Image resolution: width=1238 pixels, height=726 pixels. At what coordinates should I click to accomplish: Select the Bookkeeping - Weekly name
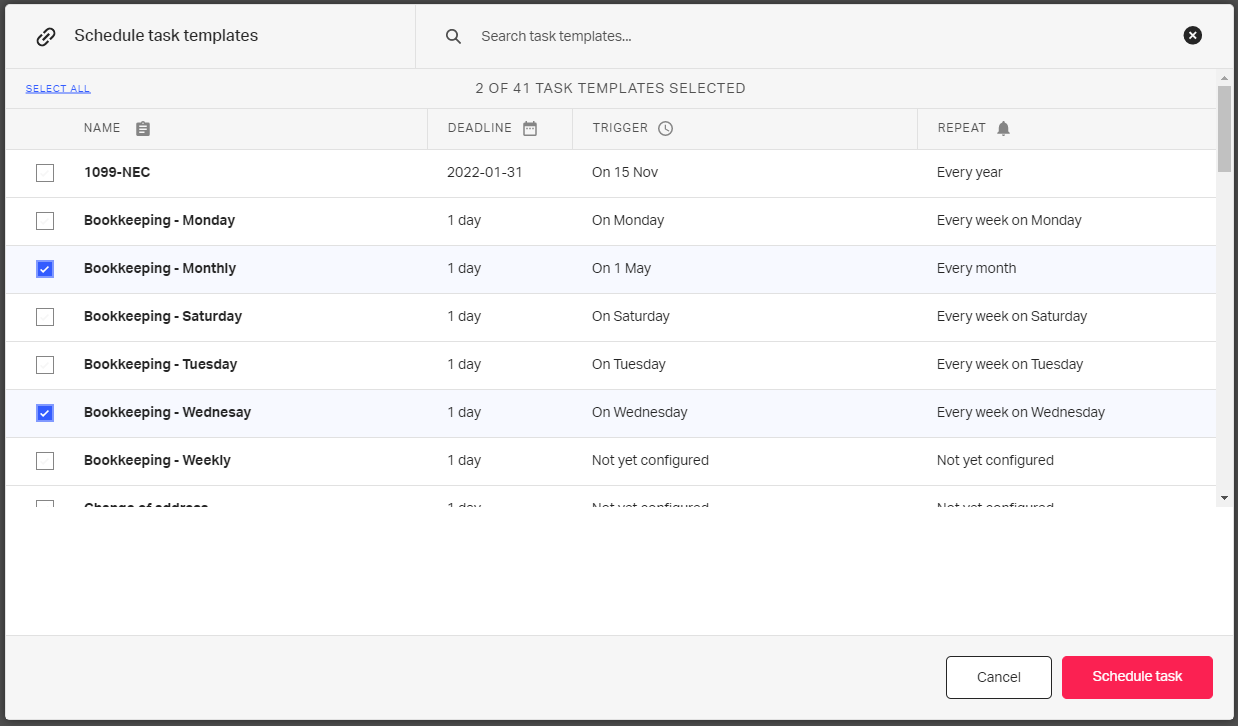coord(157,460)
